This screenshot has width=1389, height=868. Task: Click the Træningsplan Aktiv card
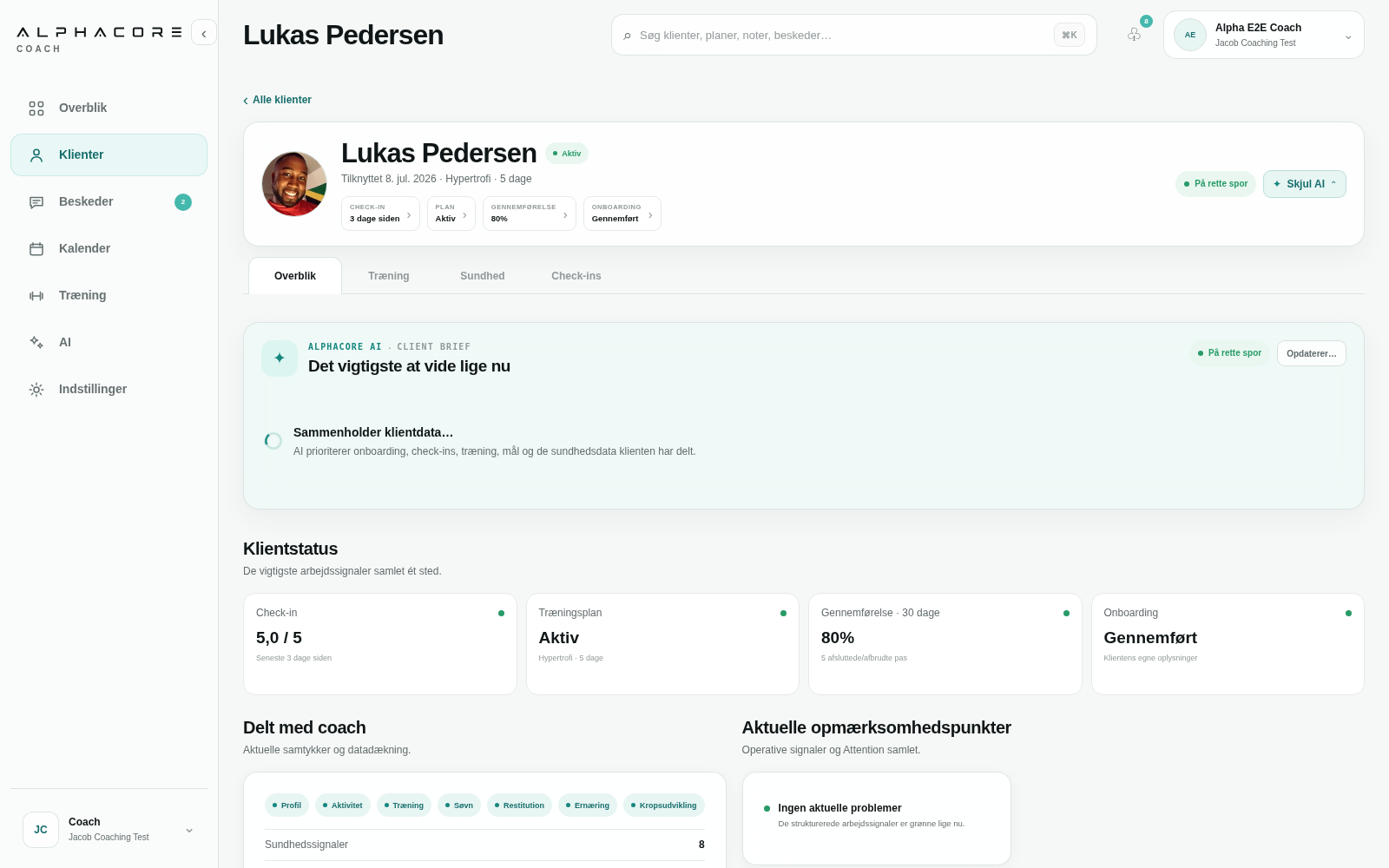[662, 644]
